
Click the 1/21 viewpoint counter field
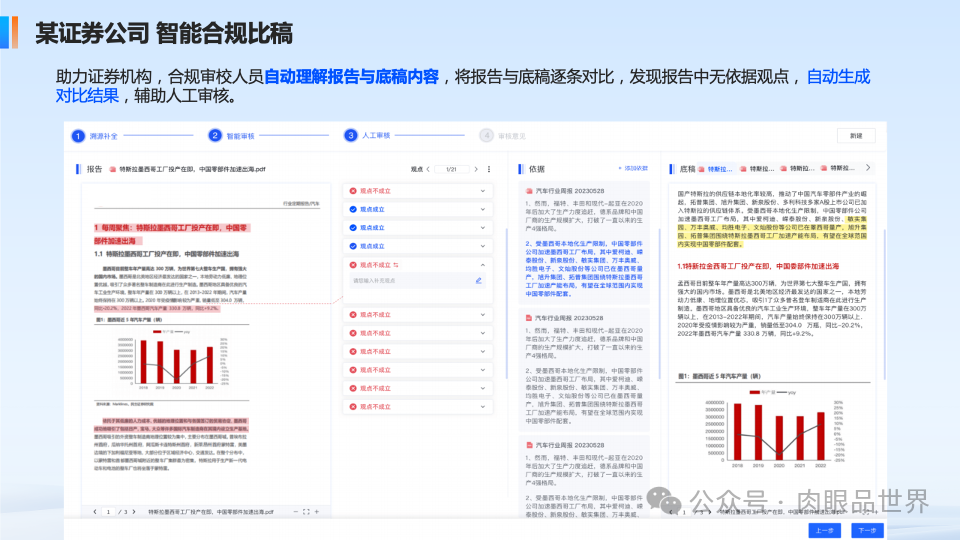coord(452,169)
